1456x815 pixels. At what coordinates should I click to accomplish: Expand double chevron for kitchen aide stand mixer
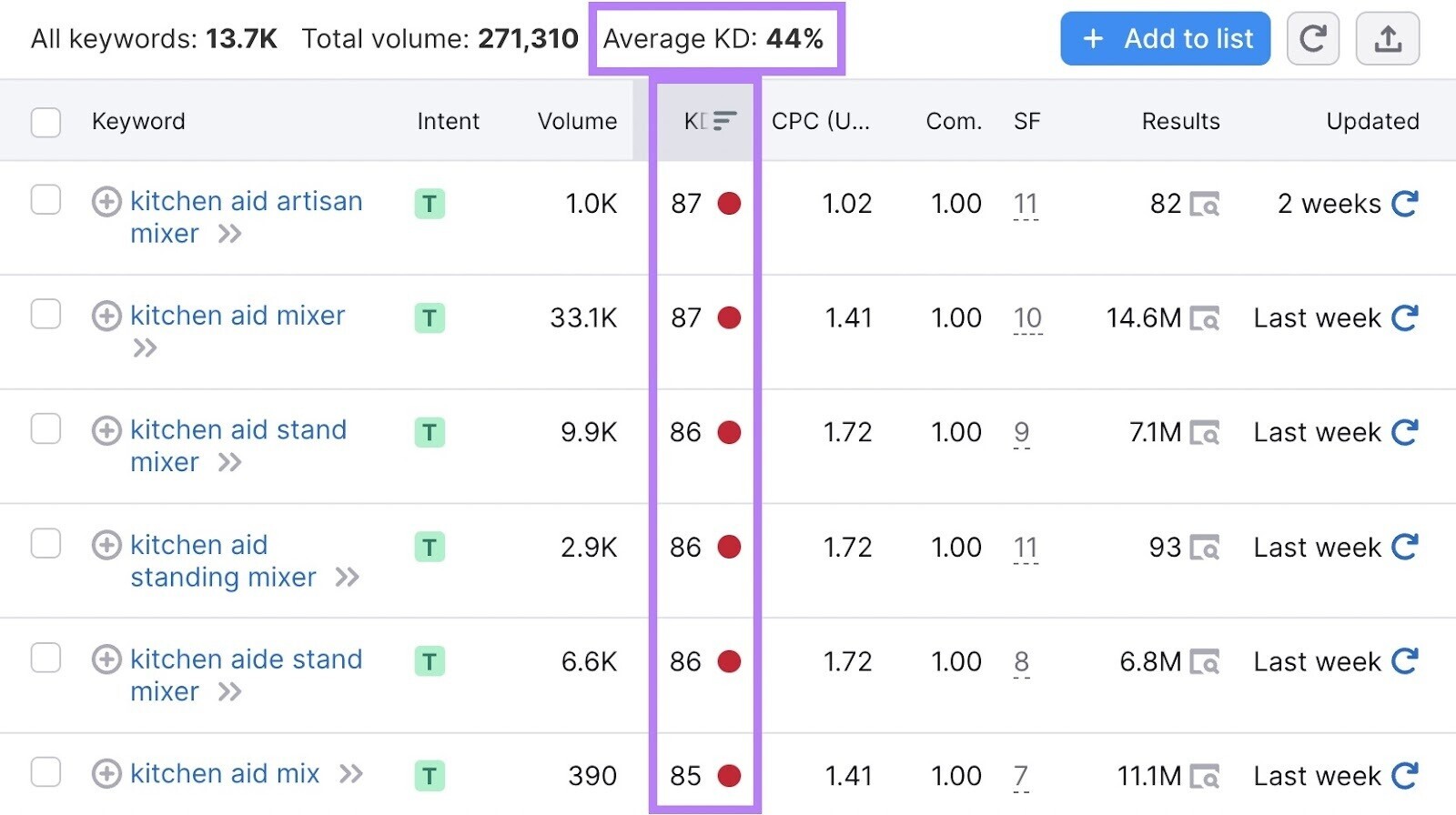click(230, 692)
